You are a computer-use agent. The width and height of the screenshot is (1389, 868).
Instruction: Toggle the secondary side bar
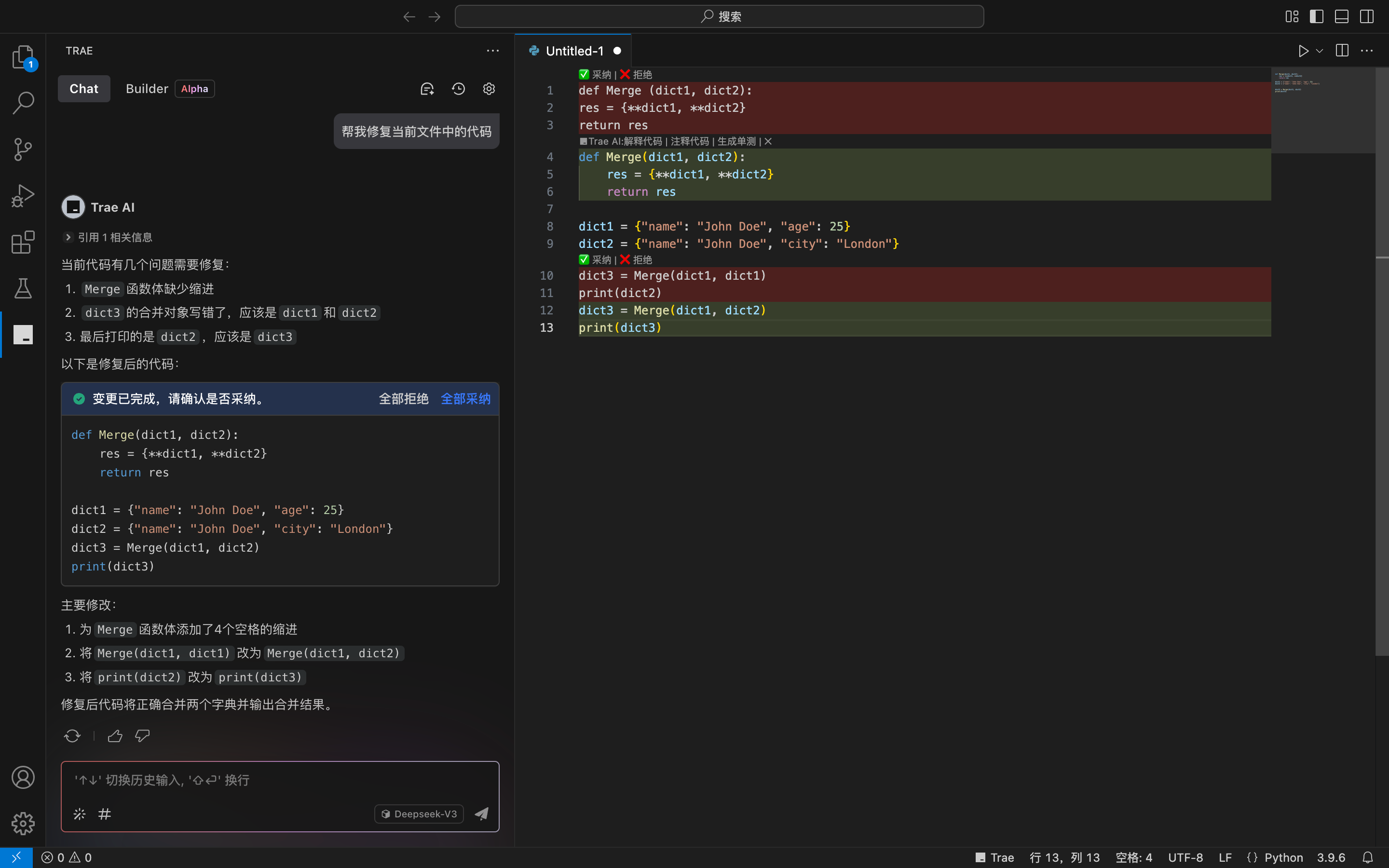click(x=1367, y=17)
